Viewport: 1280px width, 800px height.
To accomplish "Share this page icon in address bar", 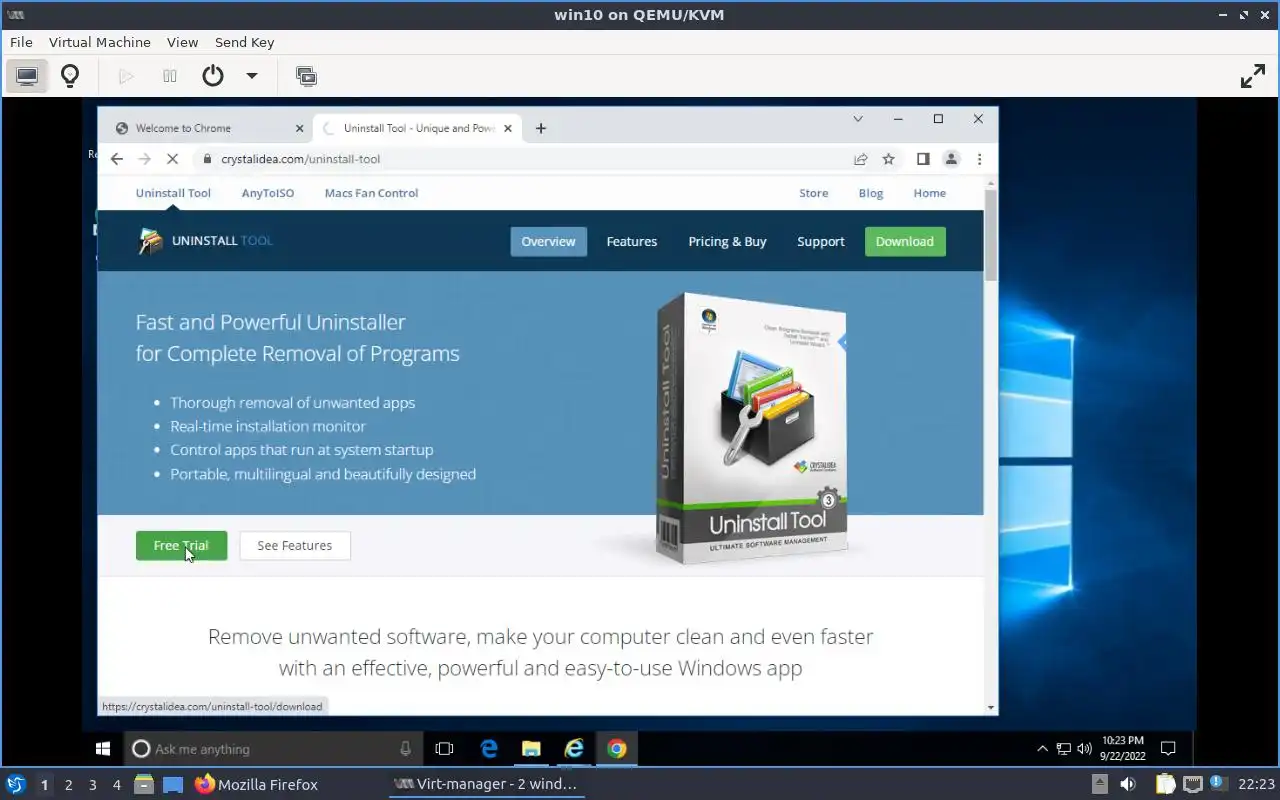I will pyautogui.click(x=860, y=159).
